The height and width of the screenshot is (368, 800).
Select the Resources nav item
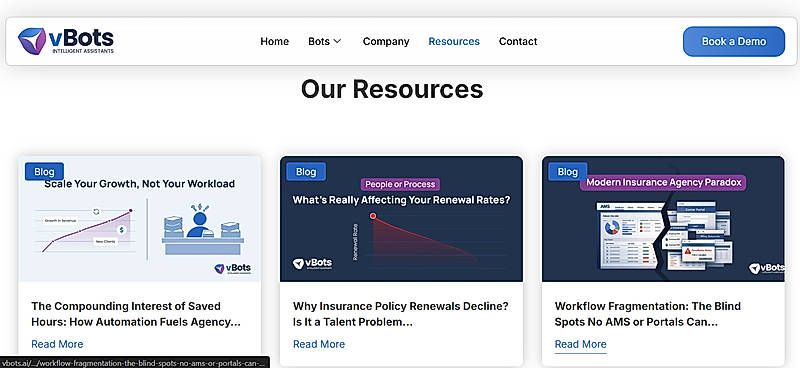454,41
